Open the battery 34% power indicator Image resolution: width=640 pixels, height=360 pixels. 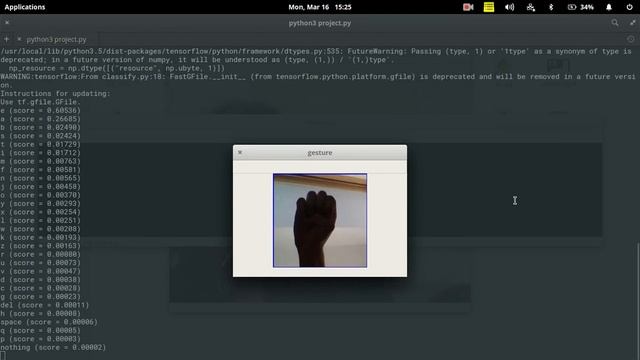(581, 7)
